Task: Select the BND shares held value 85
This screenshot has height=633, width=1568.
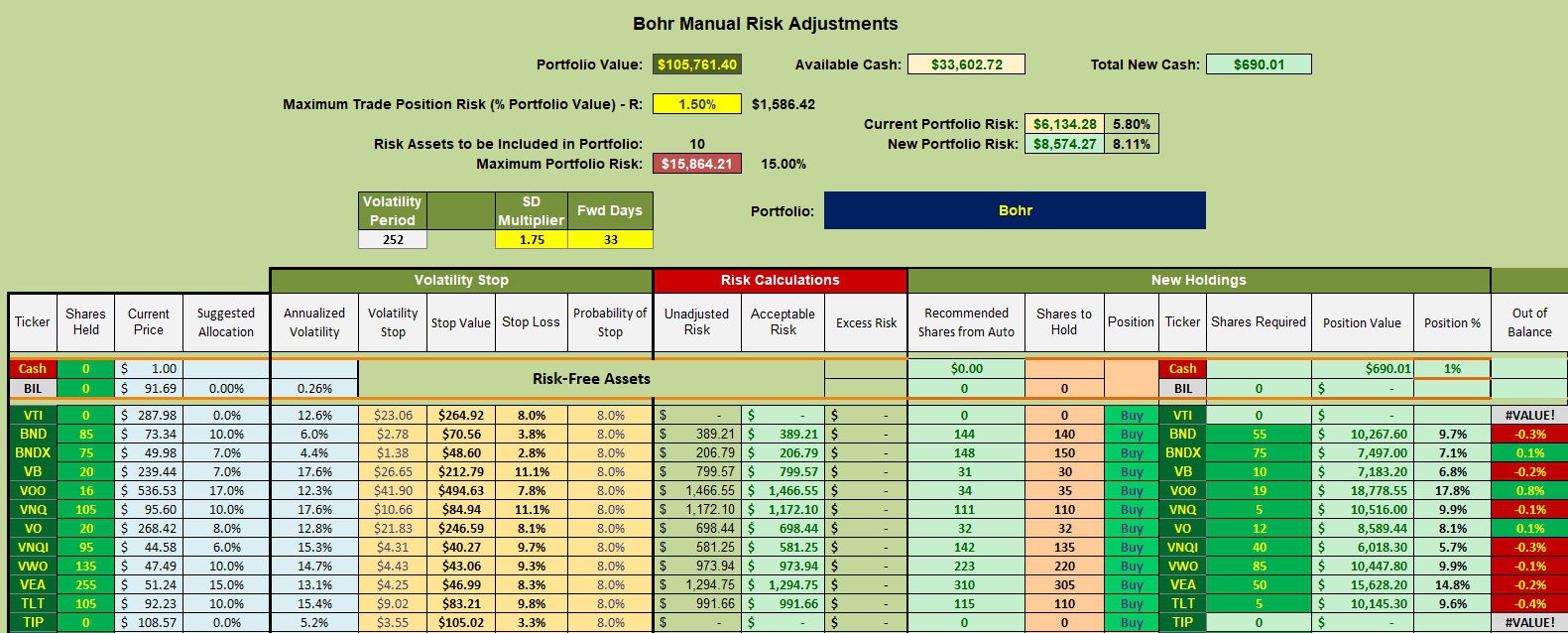Action: (85, 434)
